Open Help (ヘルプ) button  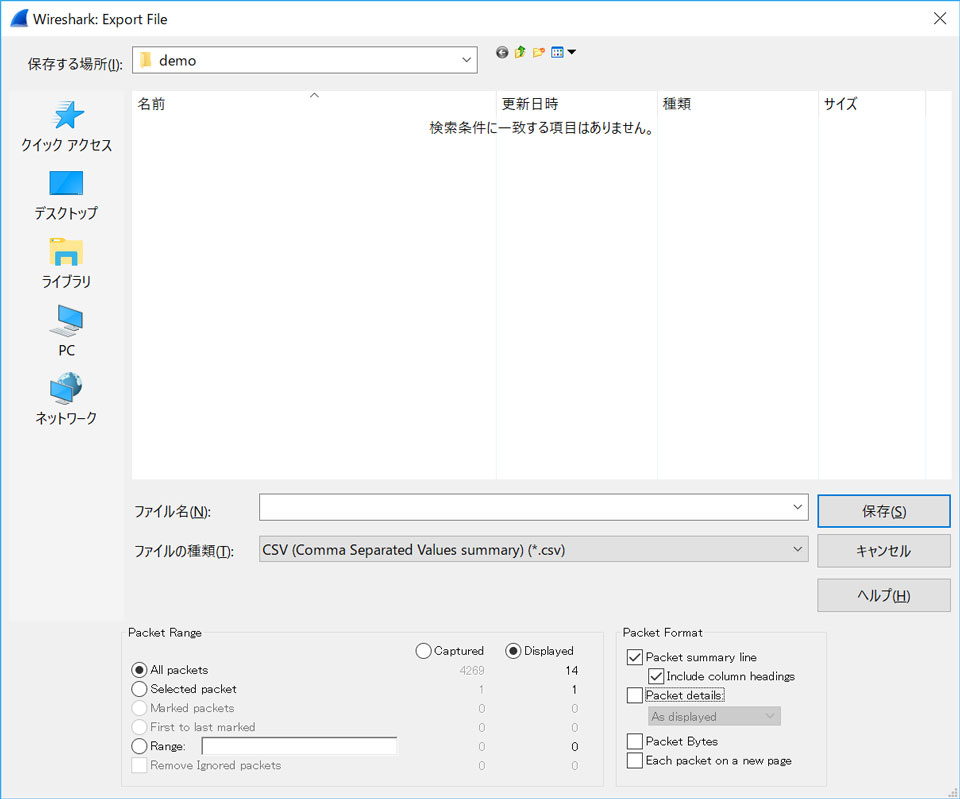tap(883, 595)
